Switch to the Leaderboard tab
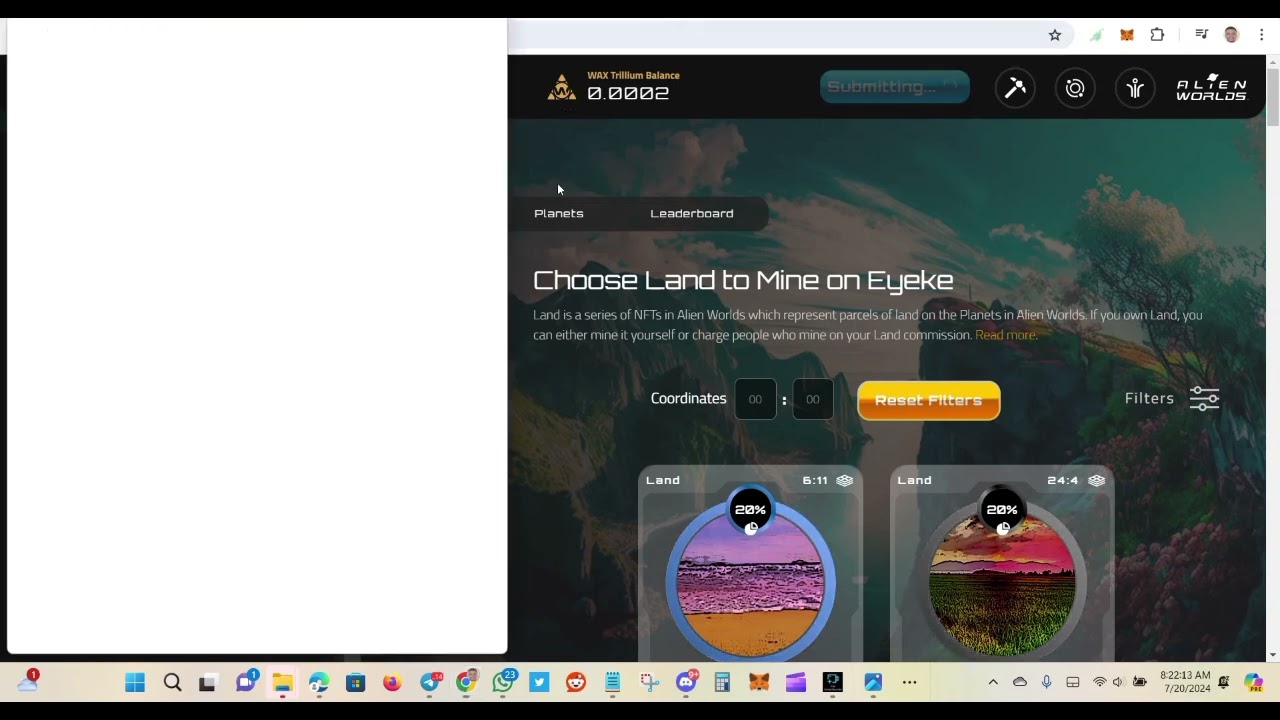This screenshot has width=1280, height=720. point(692,214)
